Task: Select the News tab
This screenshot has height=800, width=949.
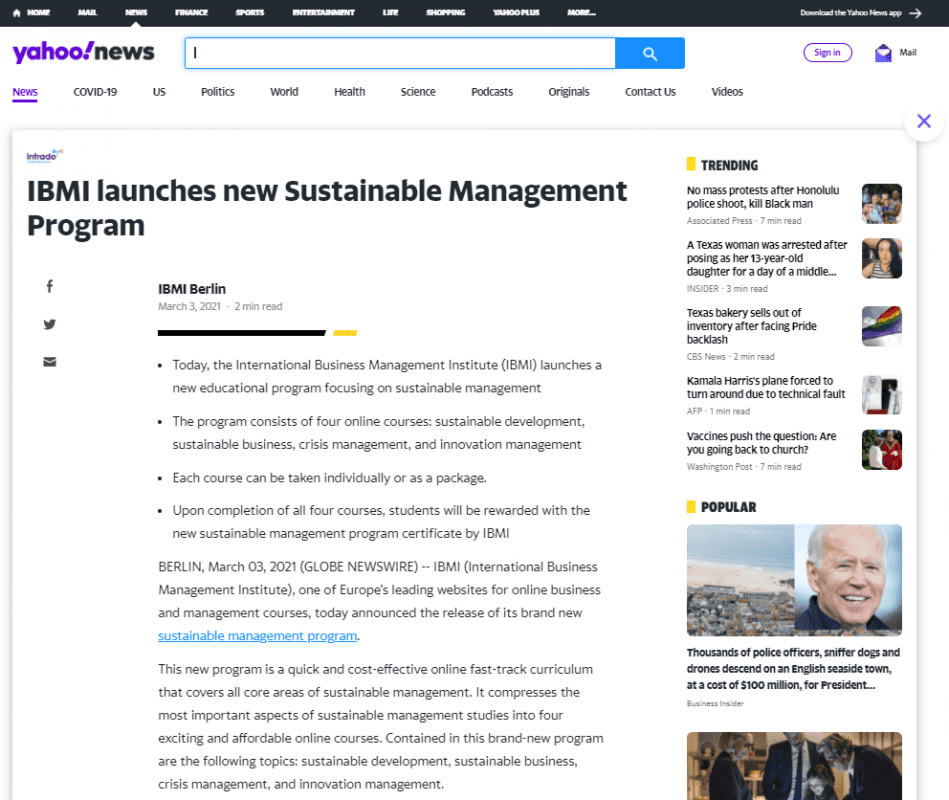Action: coord(25,92)
